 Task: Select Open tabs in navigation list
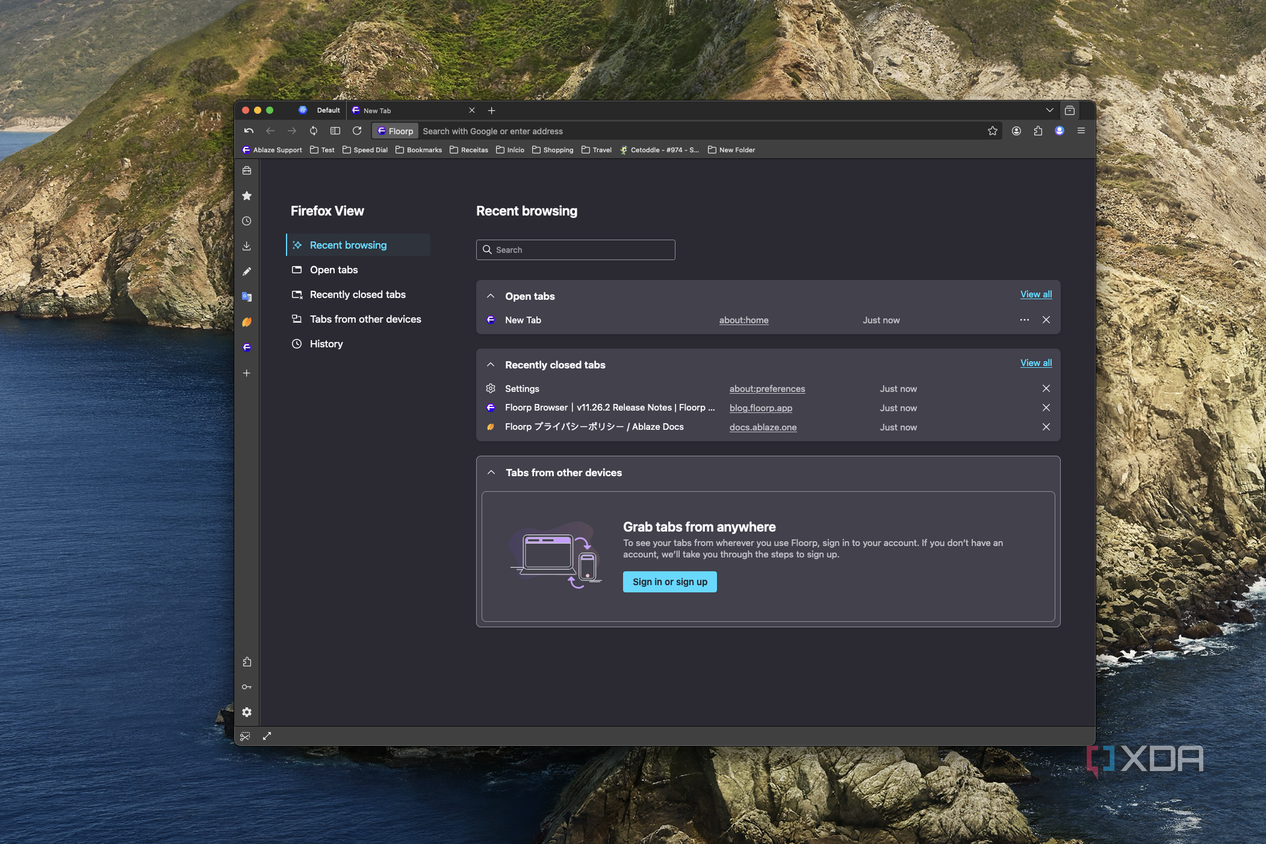[358, 270]
